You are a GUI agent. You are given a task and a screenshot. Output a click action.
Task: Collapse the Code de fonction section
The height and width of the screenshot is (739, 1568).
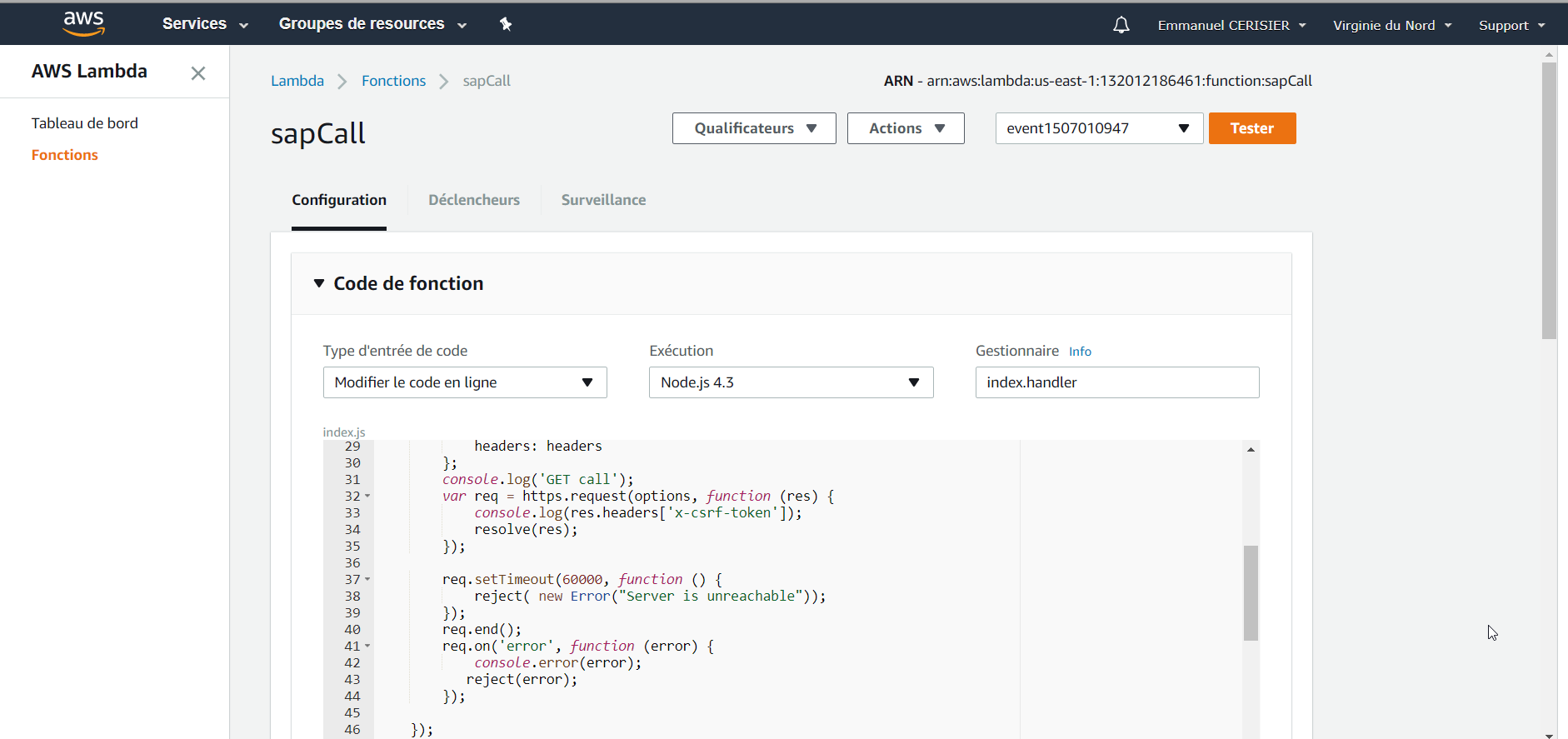click(x=319, y=283)
